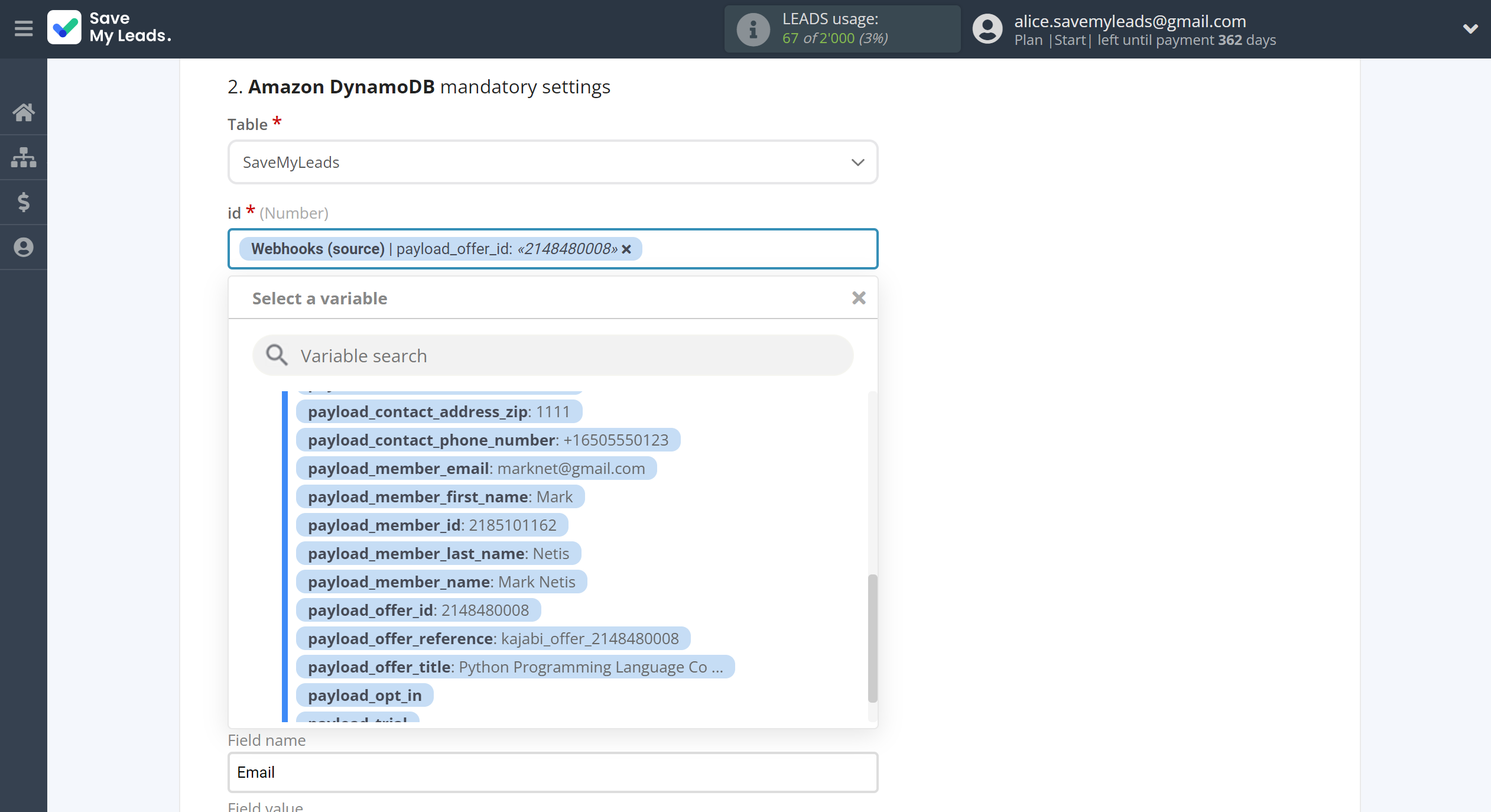This screenshot has width=1491, height=812.
Task: Click the account email address text
Action: [1130, 21]
